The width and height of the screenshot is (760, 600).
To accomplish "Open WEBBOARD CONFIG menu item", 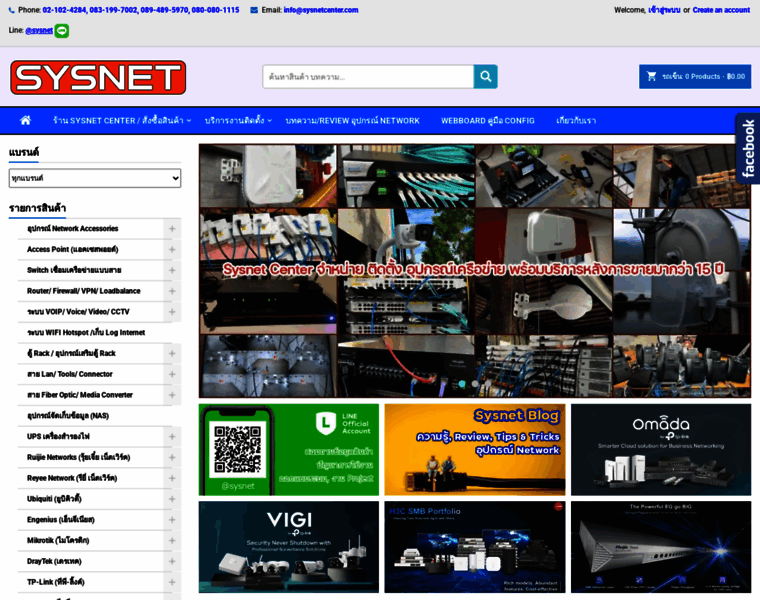I will (488, 121).
